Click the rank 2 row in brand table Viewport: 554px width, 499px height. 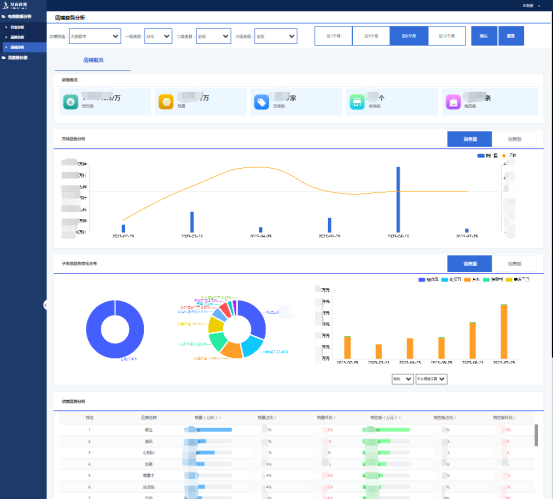point(297,441)
